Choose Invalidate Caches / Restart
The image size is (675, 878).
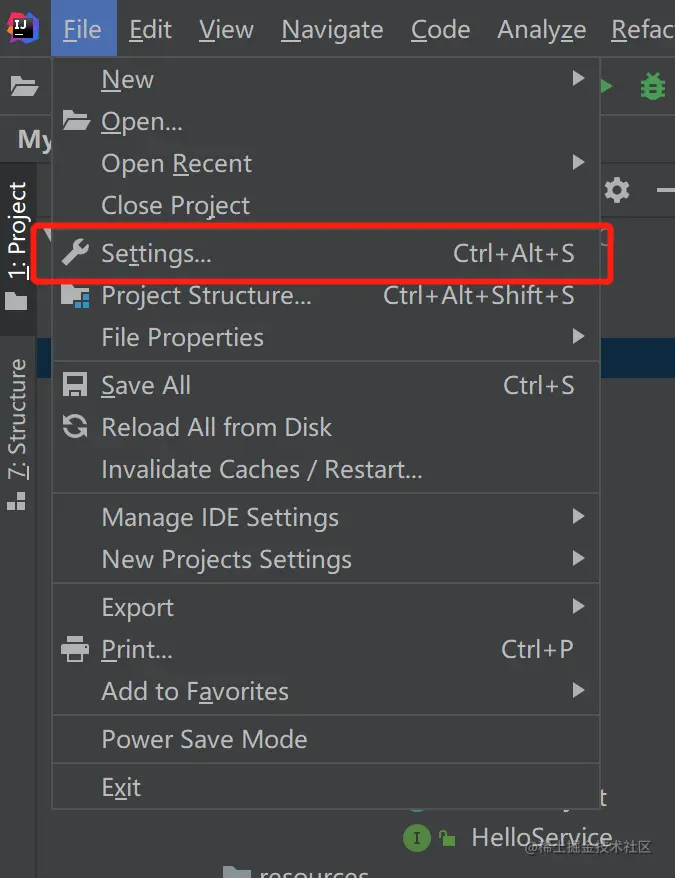[262, 470]
